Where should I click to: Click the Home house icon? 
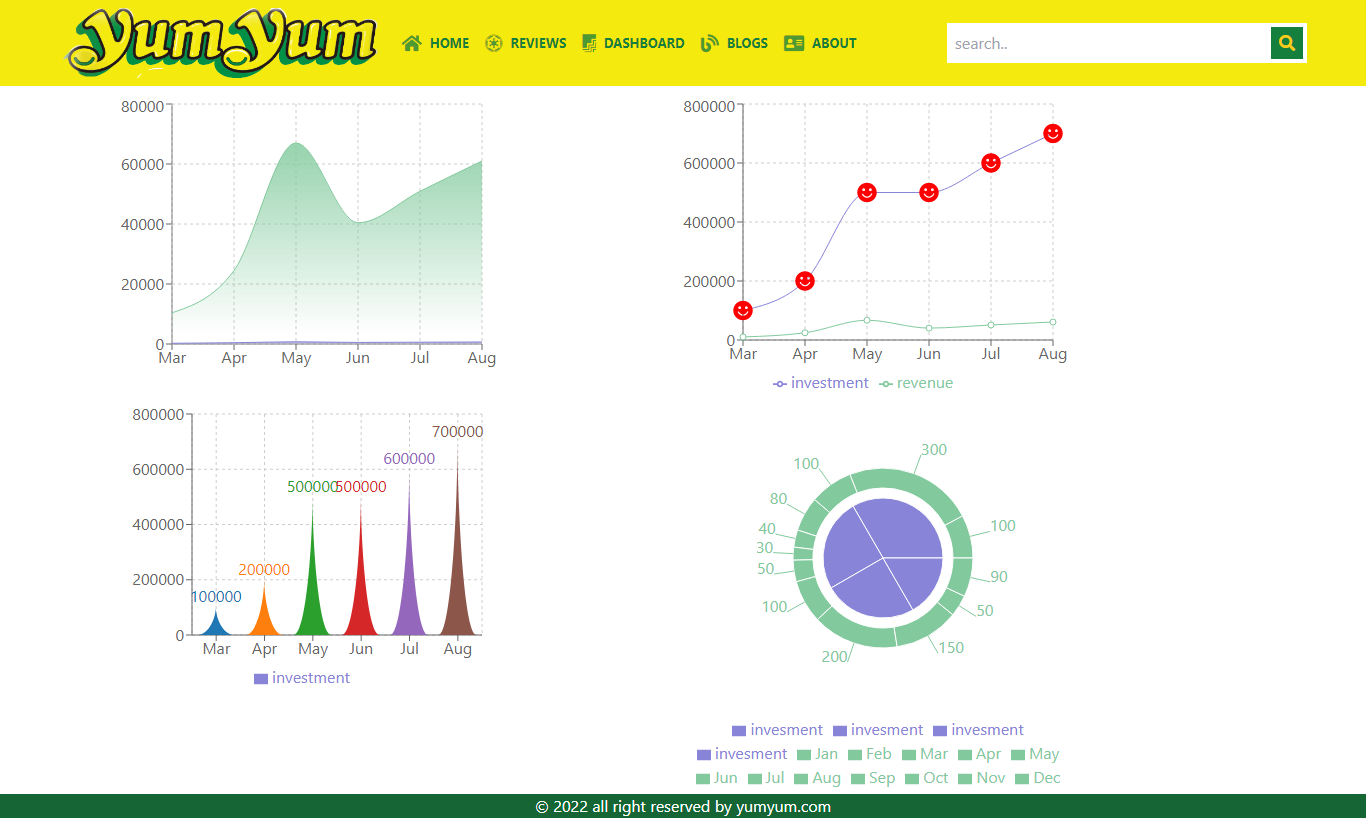point(411,43)
